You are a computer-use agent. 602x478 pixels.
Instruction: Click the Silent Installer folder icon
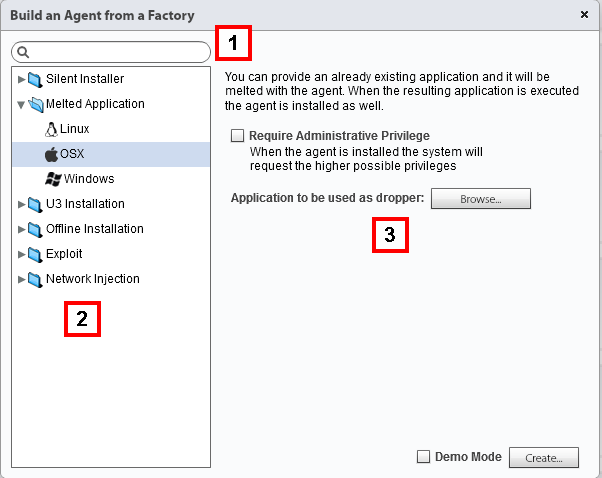(x=35, y=79)
